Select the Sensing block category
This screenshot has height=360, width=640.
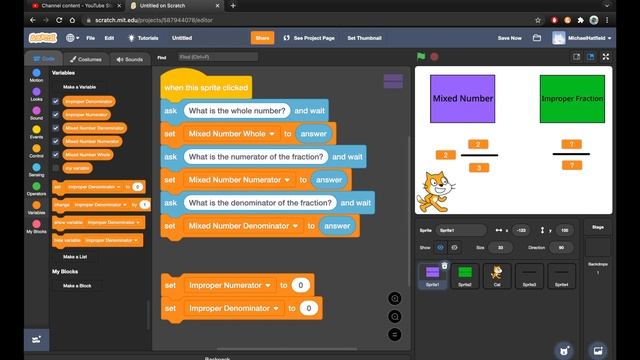[x=36, y=170]
